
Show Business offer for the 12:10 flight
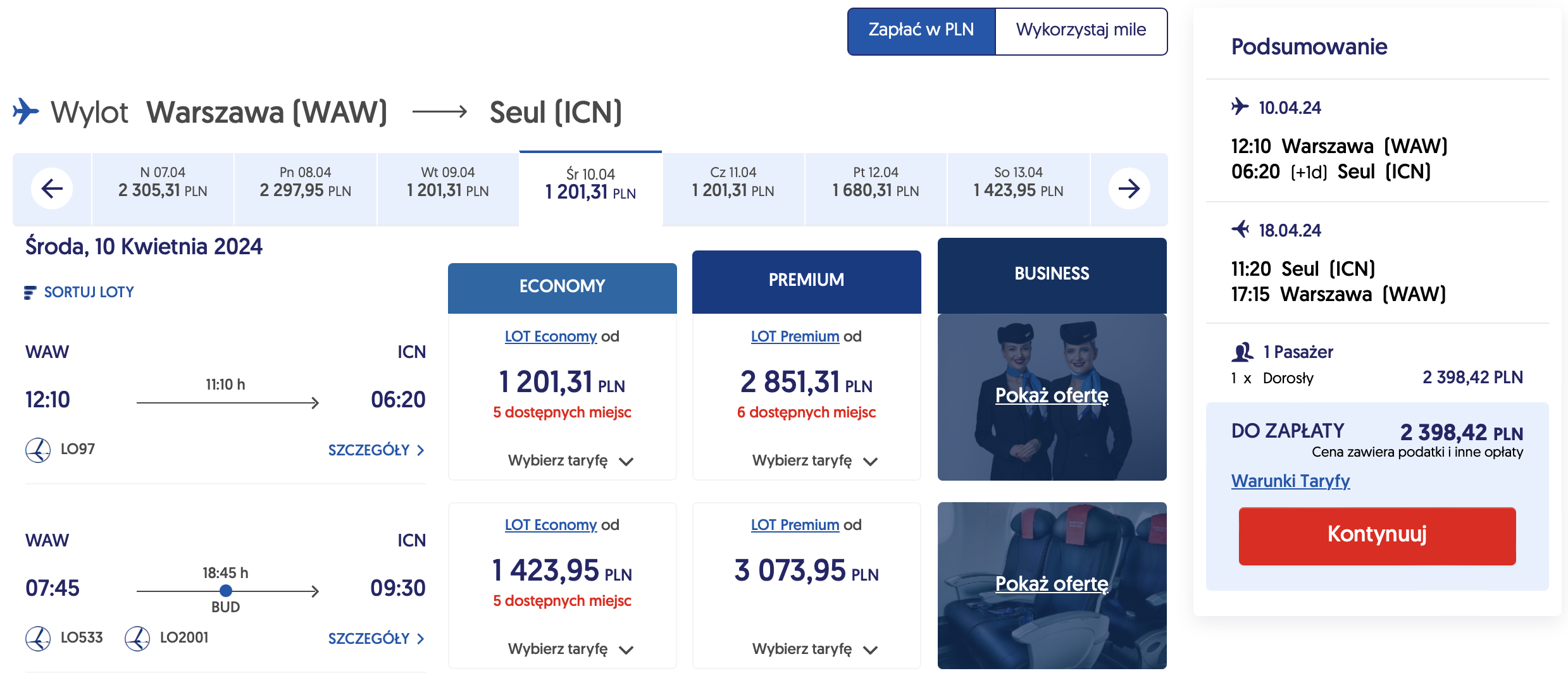(1052, 395)
